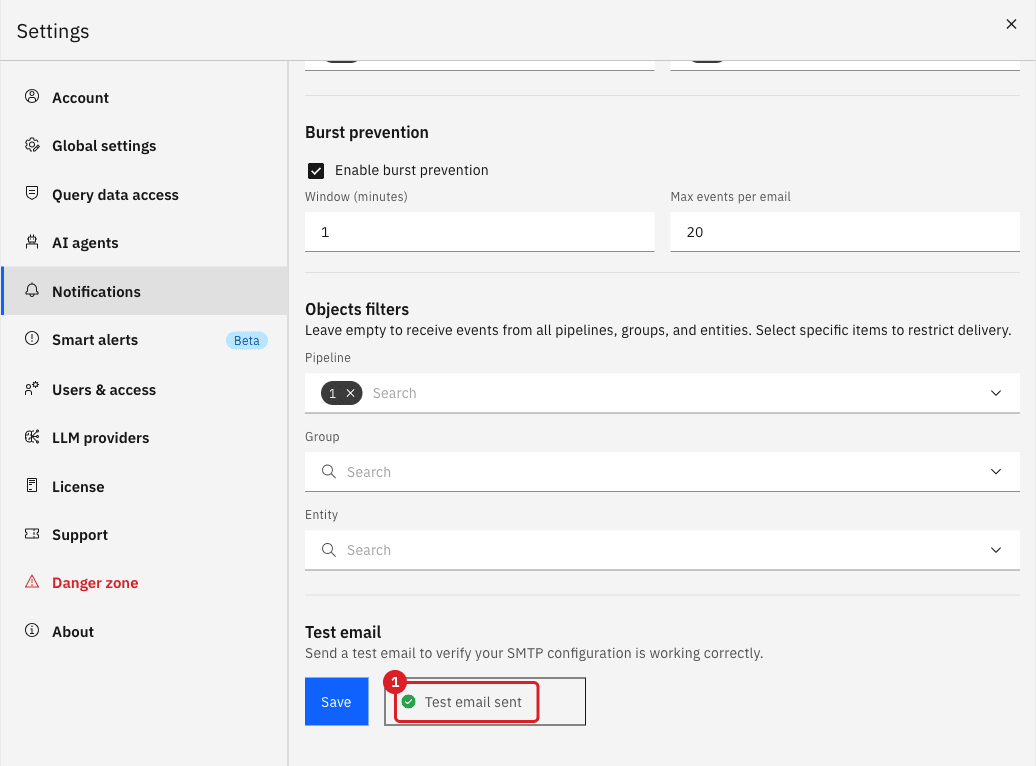Screen dimensions: 1036x766
Task: Click the Danger zone warning triangle icon
Action: point(32,582)
